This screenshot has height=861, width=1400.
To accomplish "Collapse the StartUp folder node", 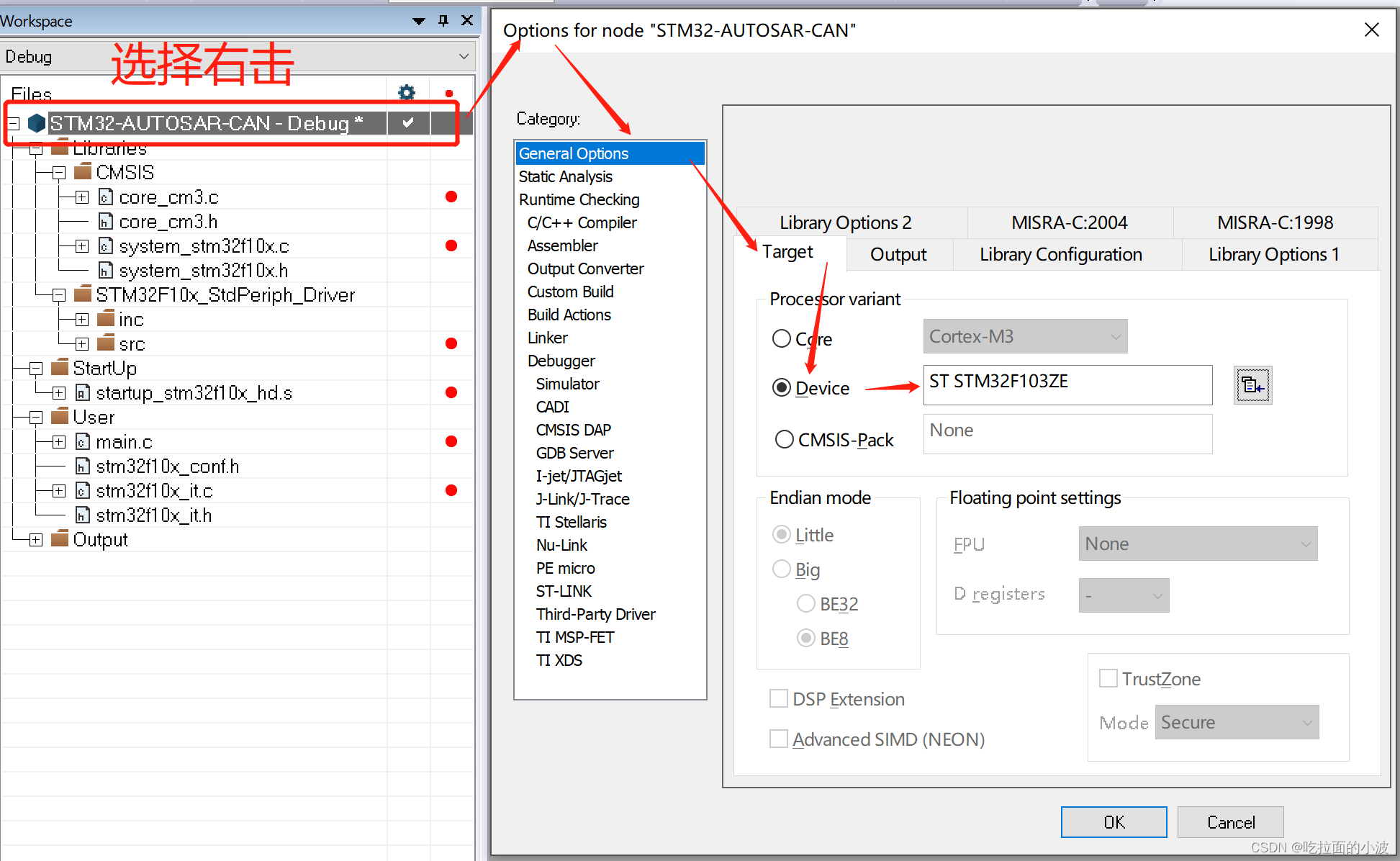I will coord(36,369).
